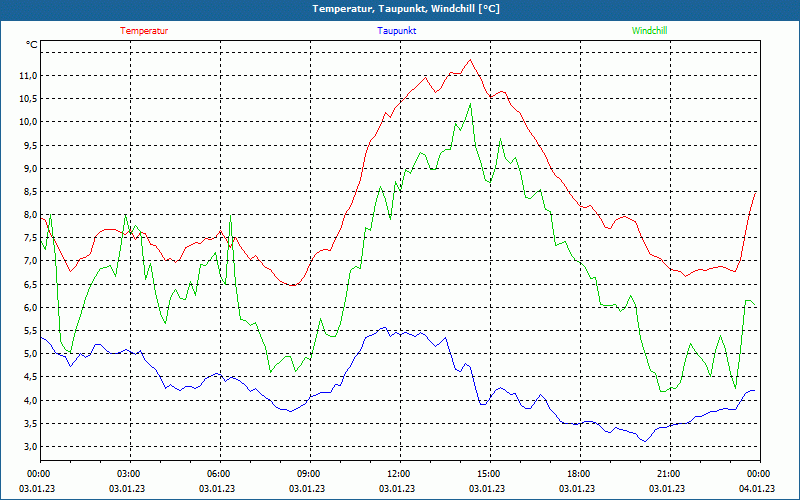Click the 6,5 y-axis value

click(30, 284)
